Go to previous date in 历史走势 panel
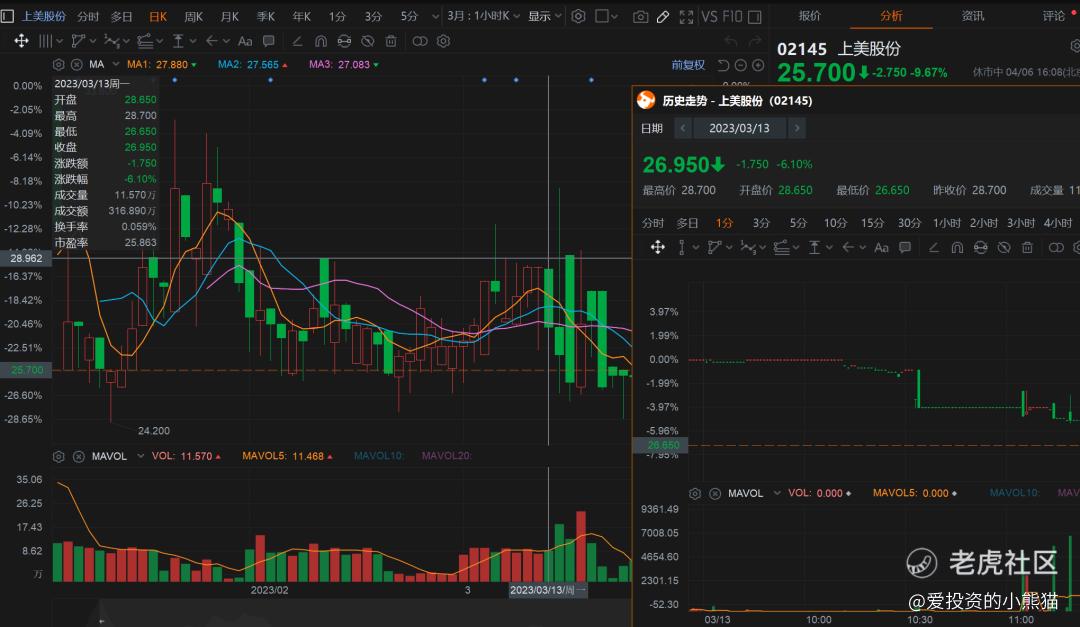Image resolution: width=1080 pixels, height=627 pixels. click(683, 127)
